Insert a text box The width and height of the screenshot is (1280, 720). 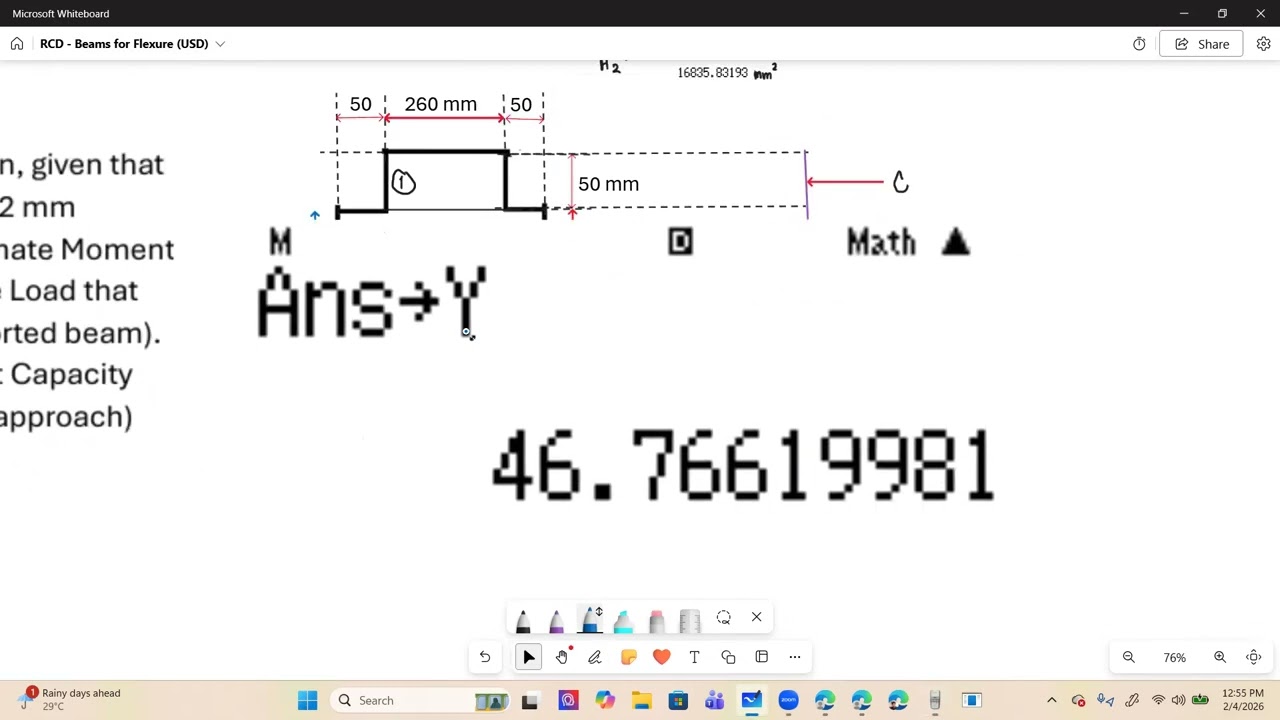[694, 657]
